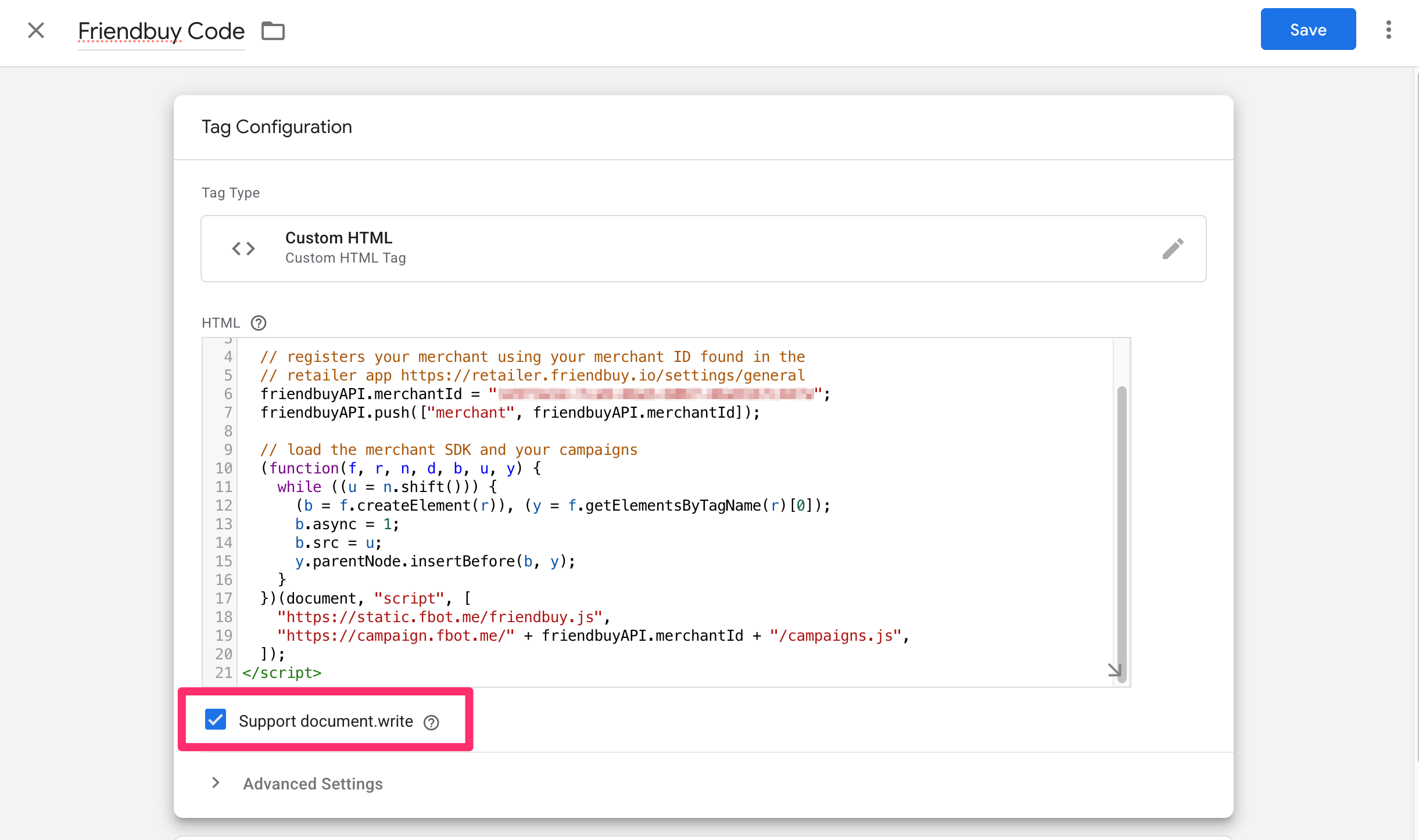Click the X close icon

(36, 30)
